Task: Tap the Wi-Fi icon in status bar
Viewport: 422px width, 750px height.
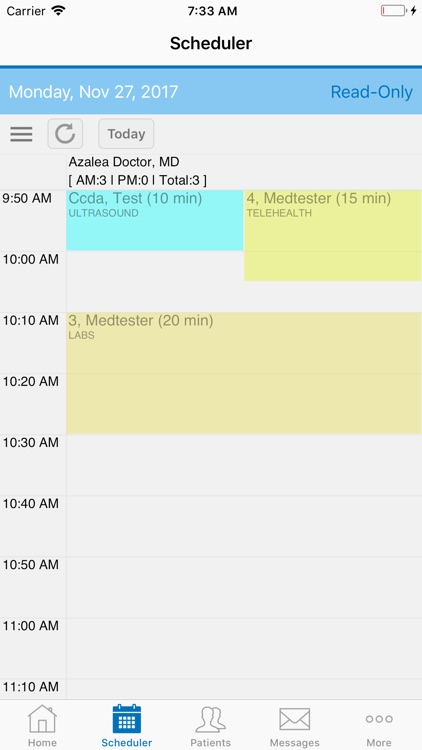Action: point(58,11)
